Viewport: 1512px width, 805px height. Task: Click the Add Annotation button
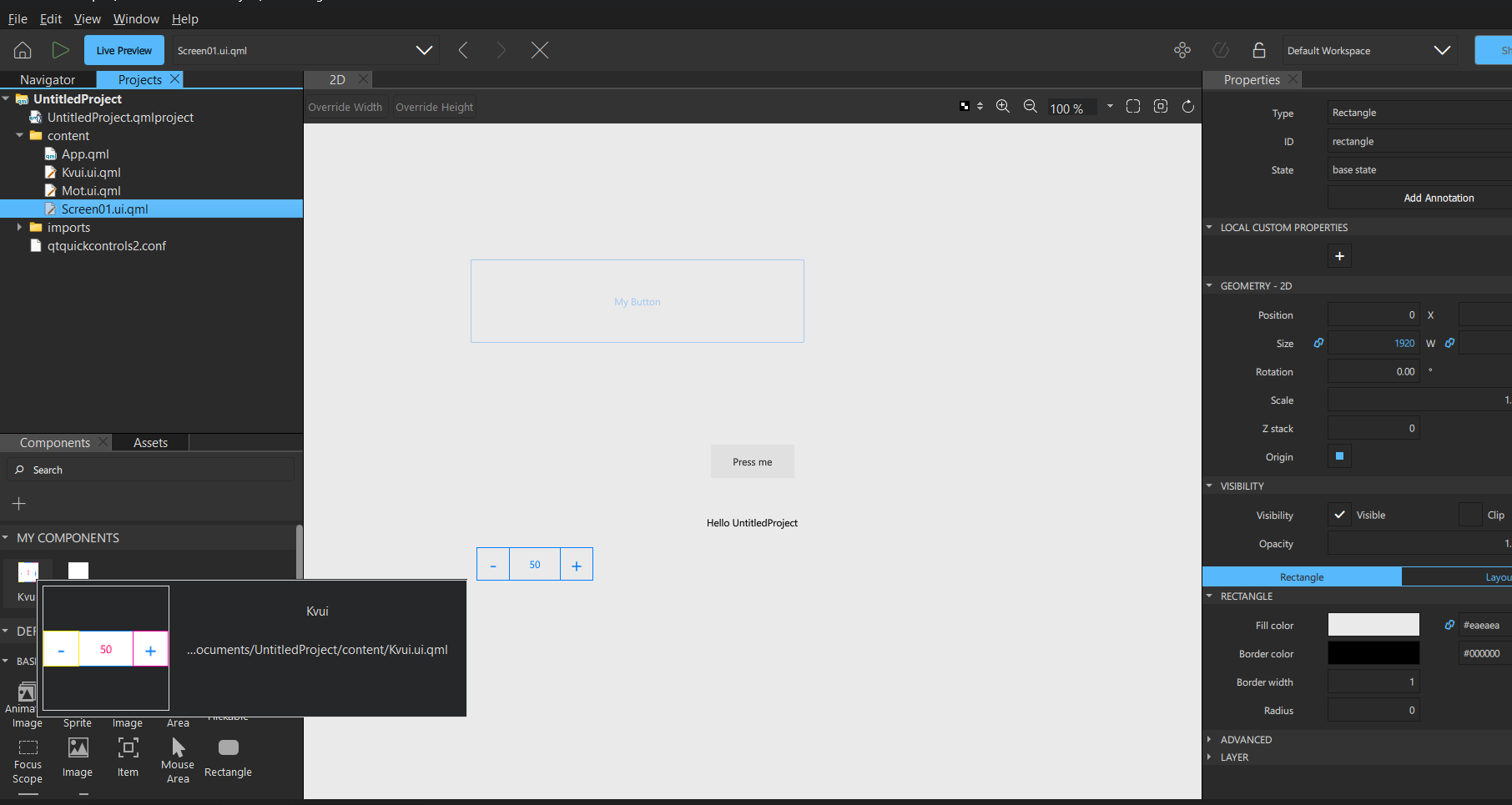(x=1439, y=198)
